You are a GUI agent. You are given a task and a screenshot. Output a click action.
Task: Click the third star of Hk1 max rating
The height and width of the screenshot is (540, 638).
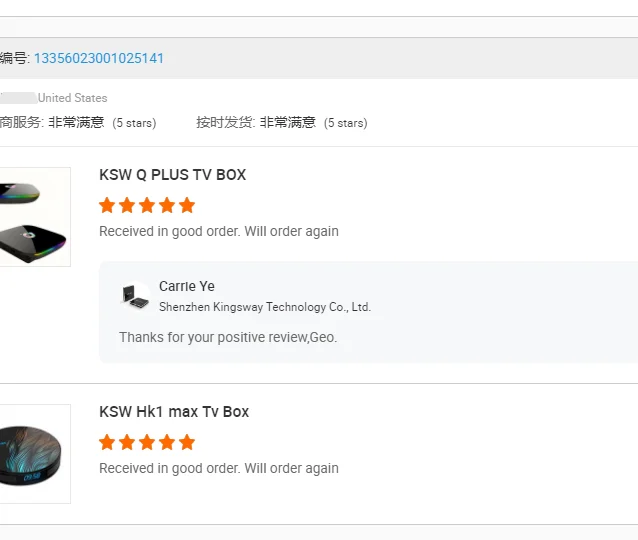[147, 442]
